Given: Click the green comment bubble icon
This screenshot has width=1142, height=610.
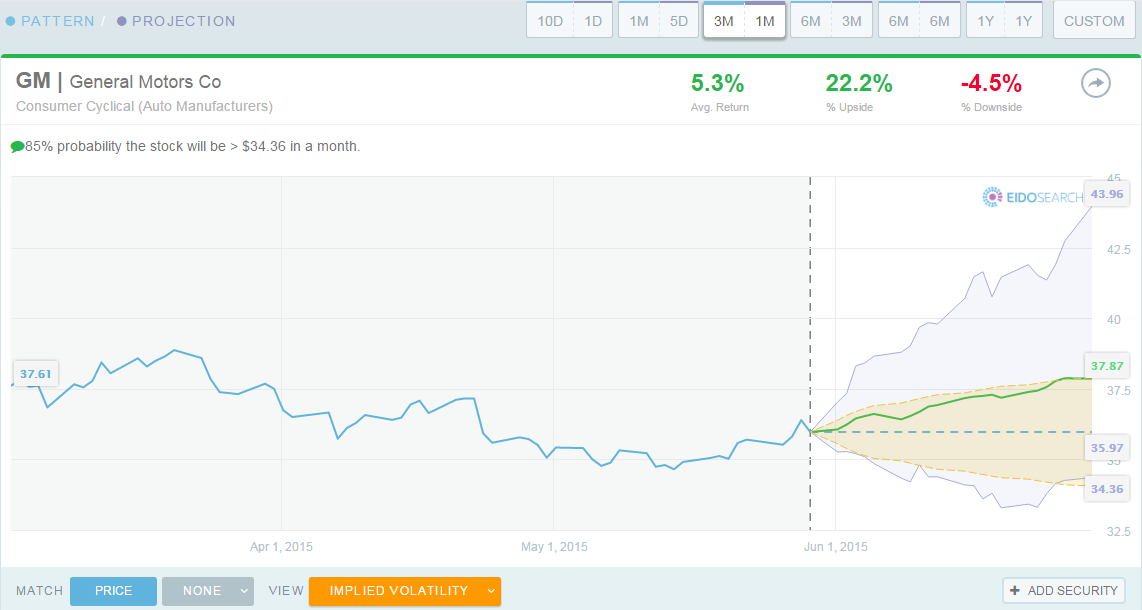Looking at the screenshot, I should 17,147.
